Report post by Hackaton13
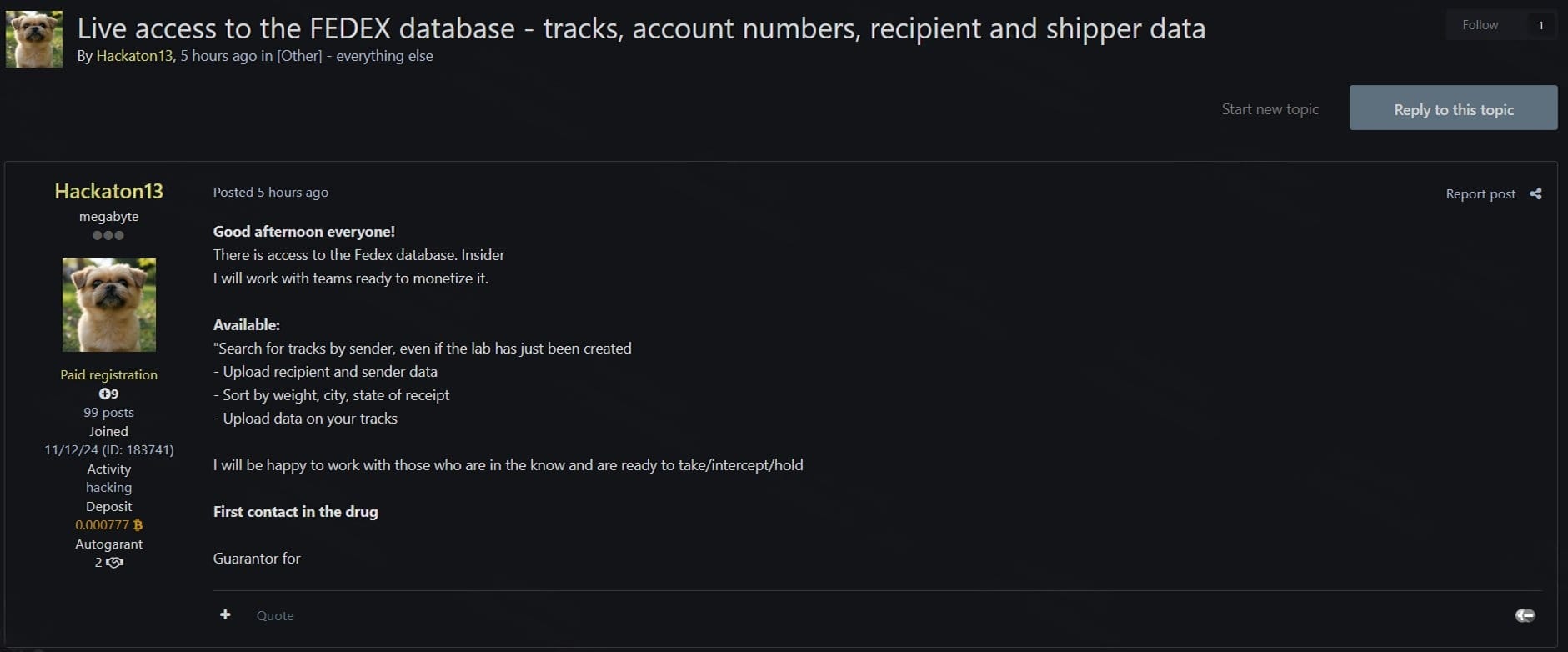This screenshot has height=652, width=1568. pos(1480,194)
